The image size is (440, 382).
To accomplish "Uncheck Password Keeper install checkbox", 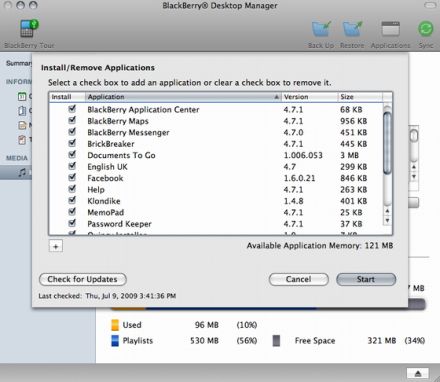I will 72,223.
